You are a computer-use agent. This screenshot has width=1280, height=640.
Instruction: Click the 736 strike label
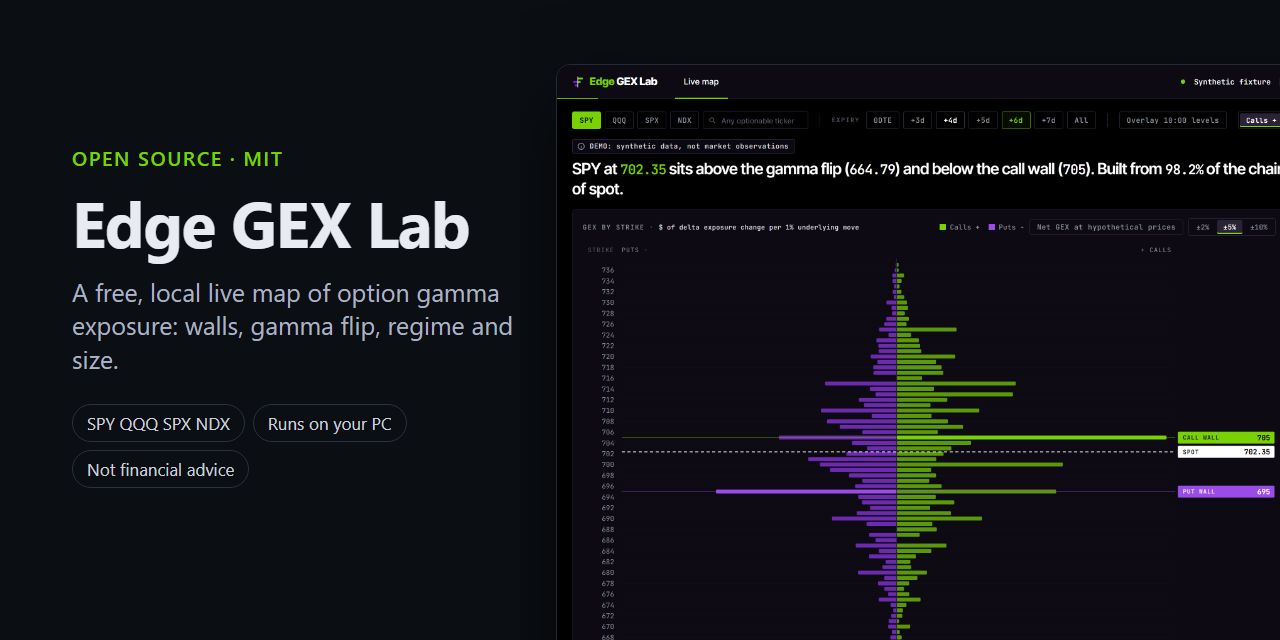(608, 270)
